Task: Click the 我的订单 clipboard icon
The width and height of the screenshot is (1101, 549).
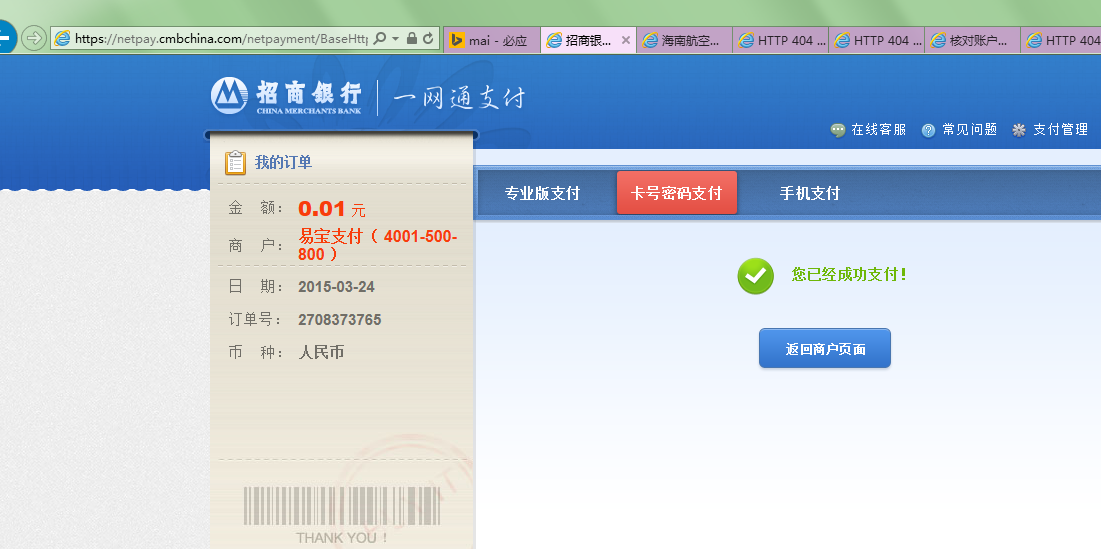Action: 235,162
